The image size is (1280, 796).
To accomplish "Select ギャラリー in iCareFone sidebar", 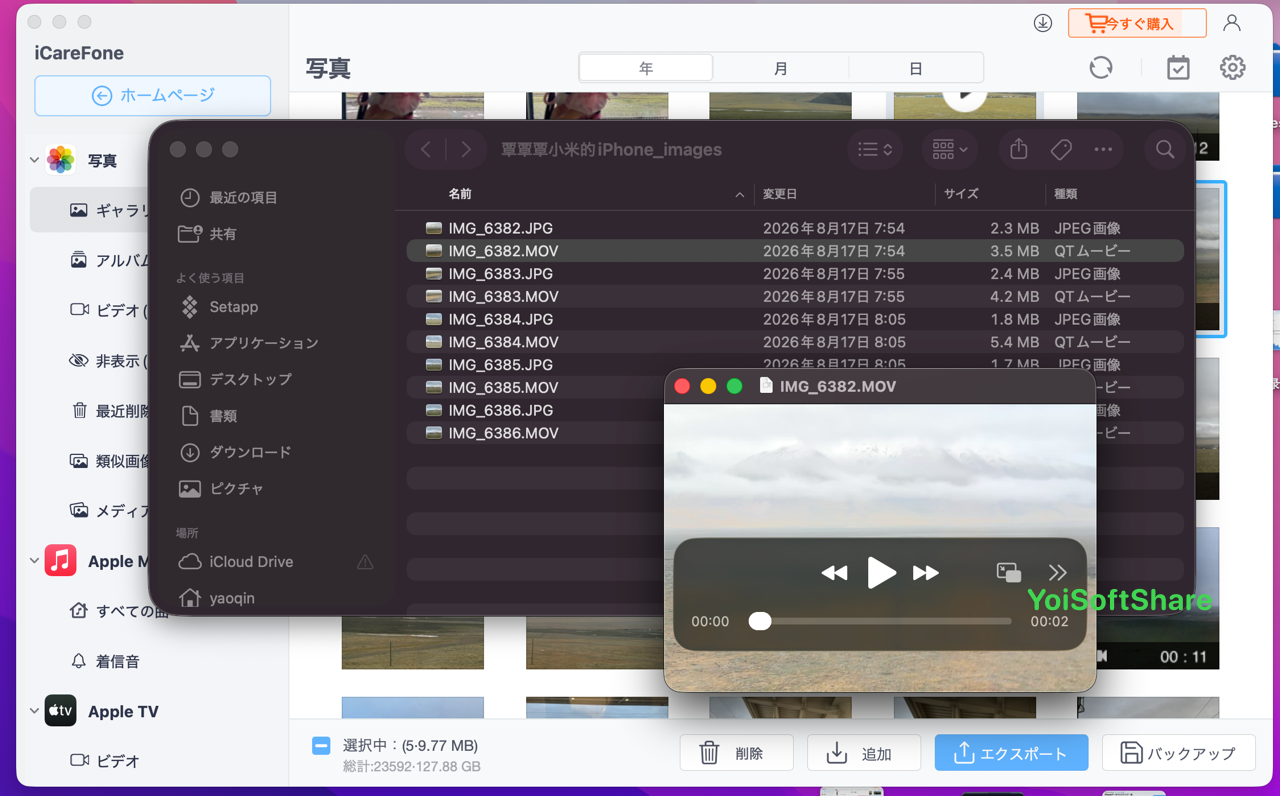I will (x=90, y=210).
